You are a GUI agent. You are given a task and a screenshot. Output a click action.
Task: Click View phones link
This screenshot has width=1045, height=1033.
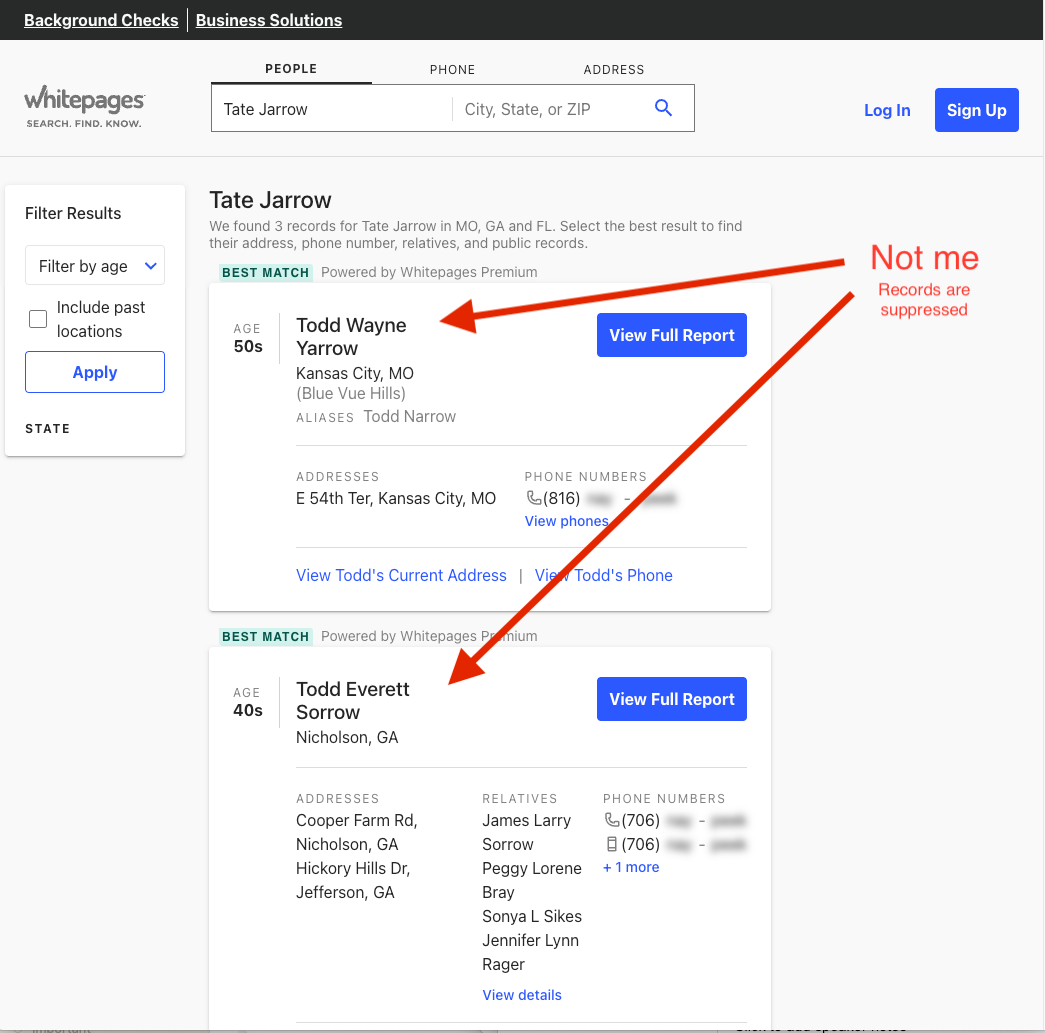566,521
